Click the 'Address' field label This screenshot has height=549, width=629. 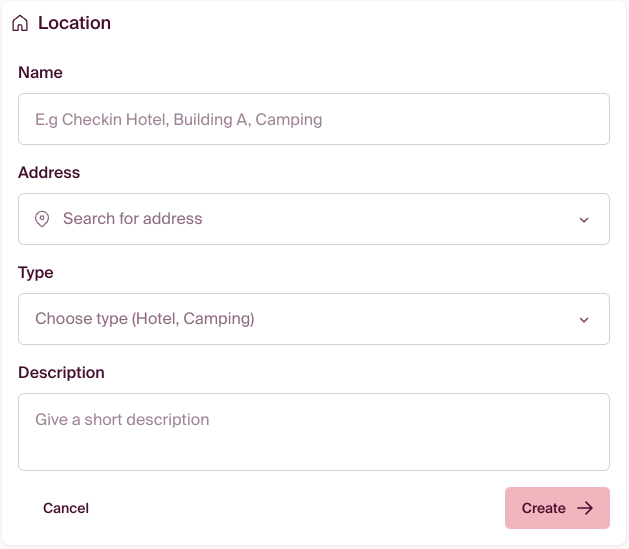coord(49,173)
